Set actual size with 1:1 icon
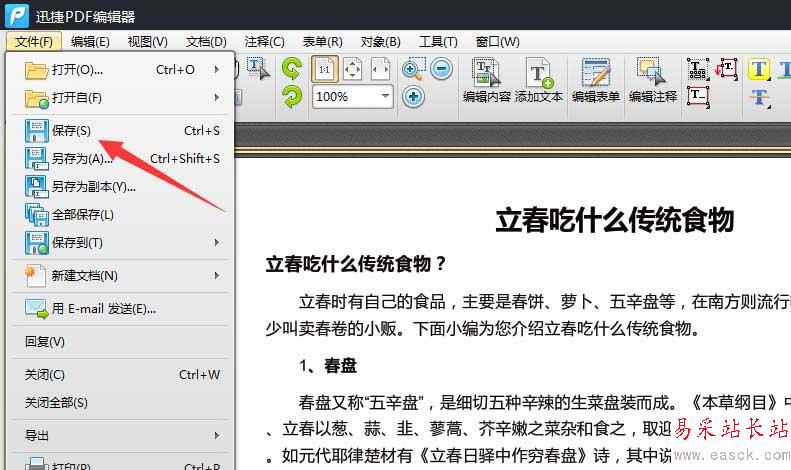This screenshot has height=470, width=791. [x=324, y=69]
